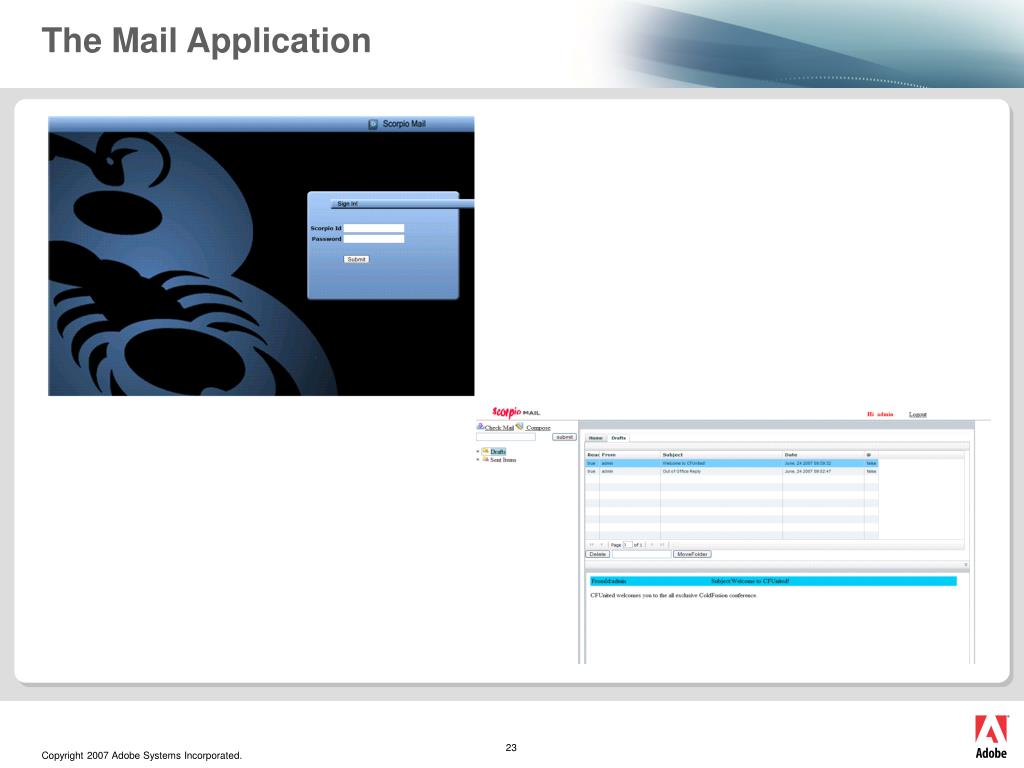Sort by the Date column header
This screenshot has height=768, width=1024.
point(823,455)
